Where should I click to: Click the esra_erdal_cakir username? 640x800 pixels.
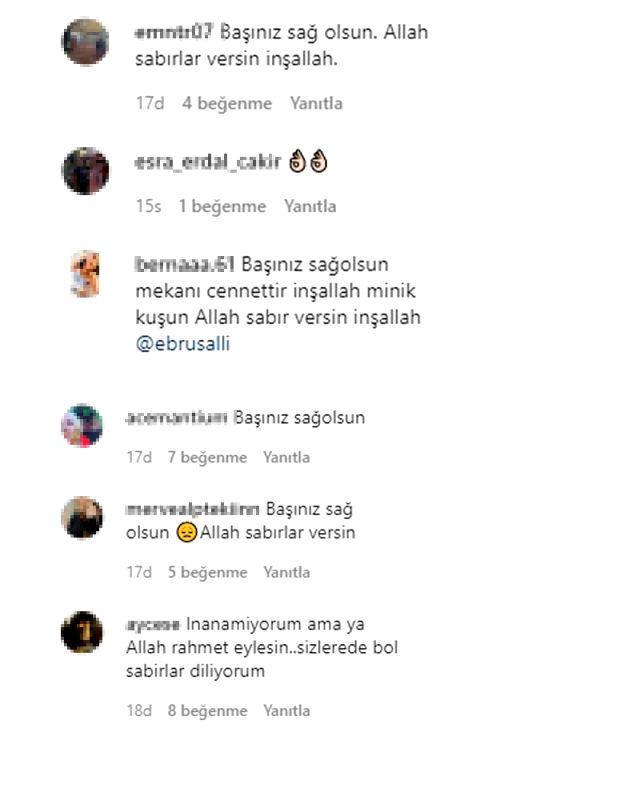click(x=208, y=162)
